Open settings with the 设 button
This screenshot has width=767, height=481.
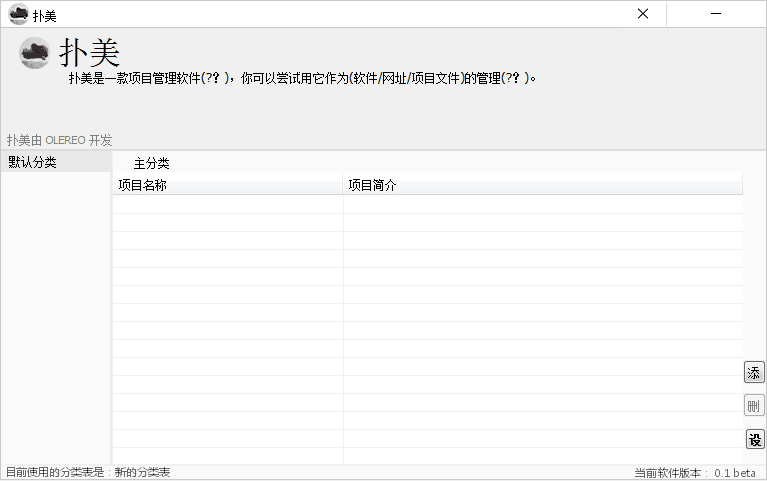(754, 439)
